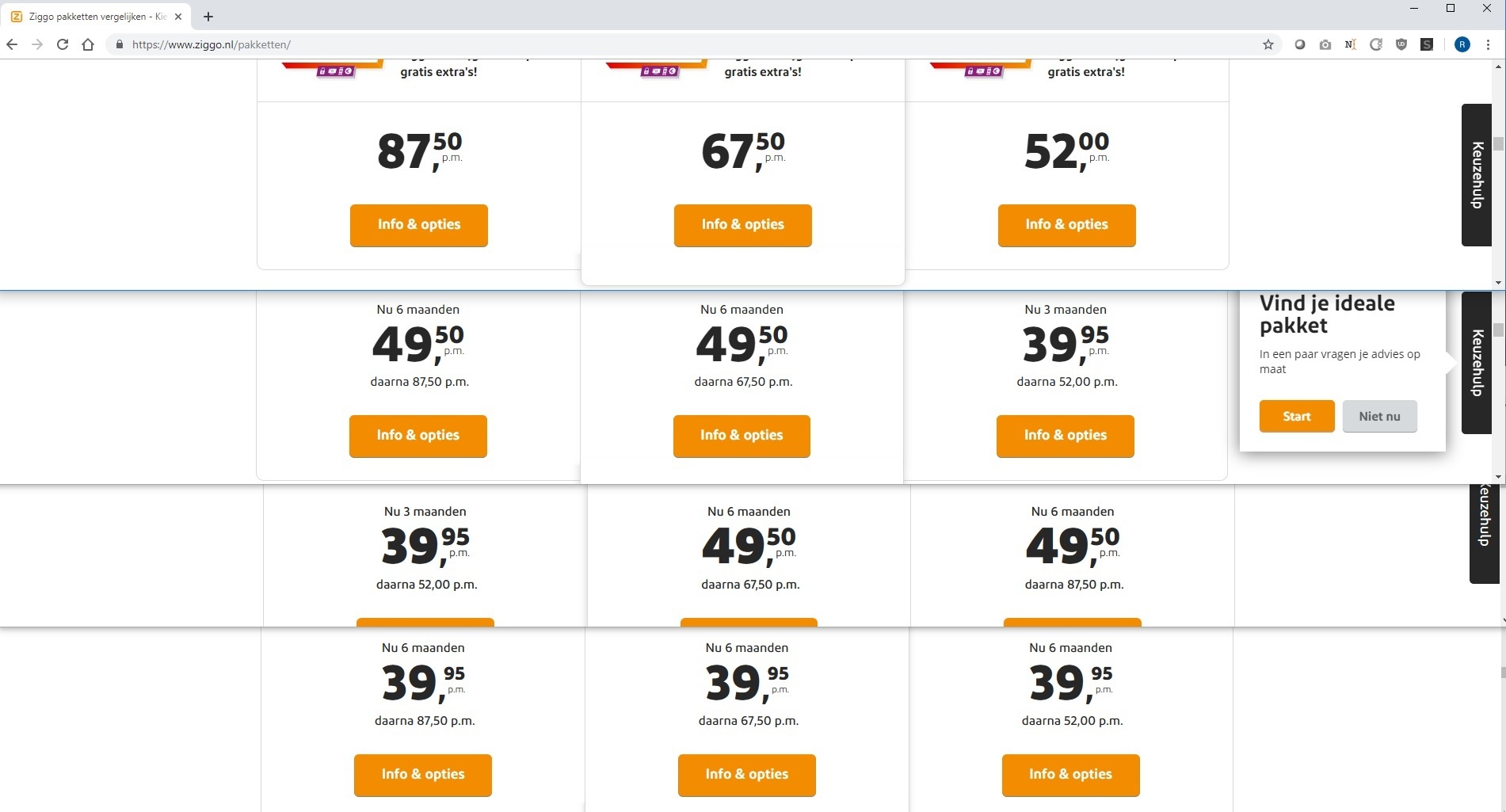Click the uBlock Origin shield icon
Image resolution: width=1506 pixels, height=812 pixels.
(1401, 44)
